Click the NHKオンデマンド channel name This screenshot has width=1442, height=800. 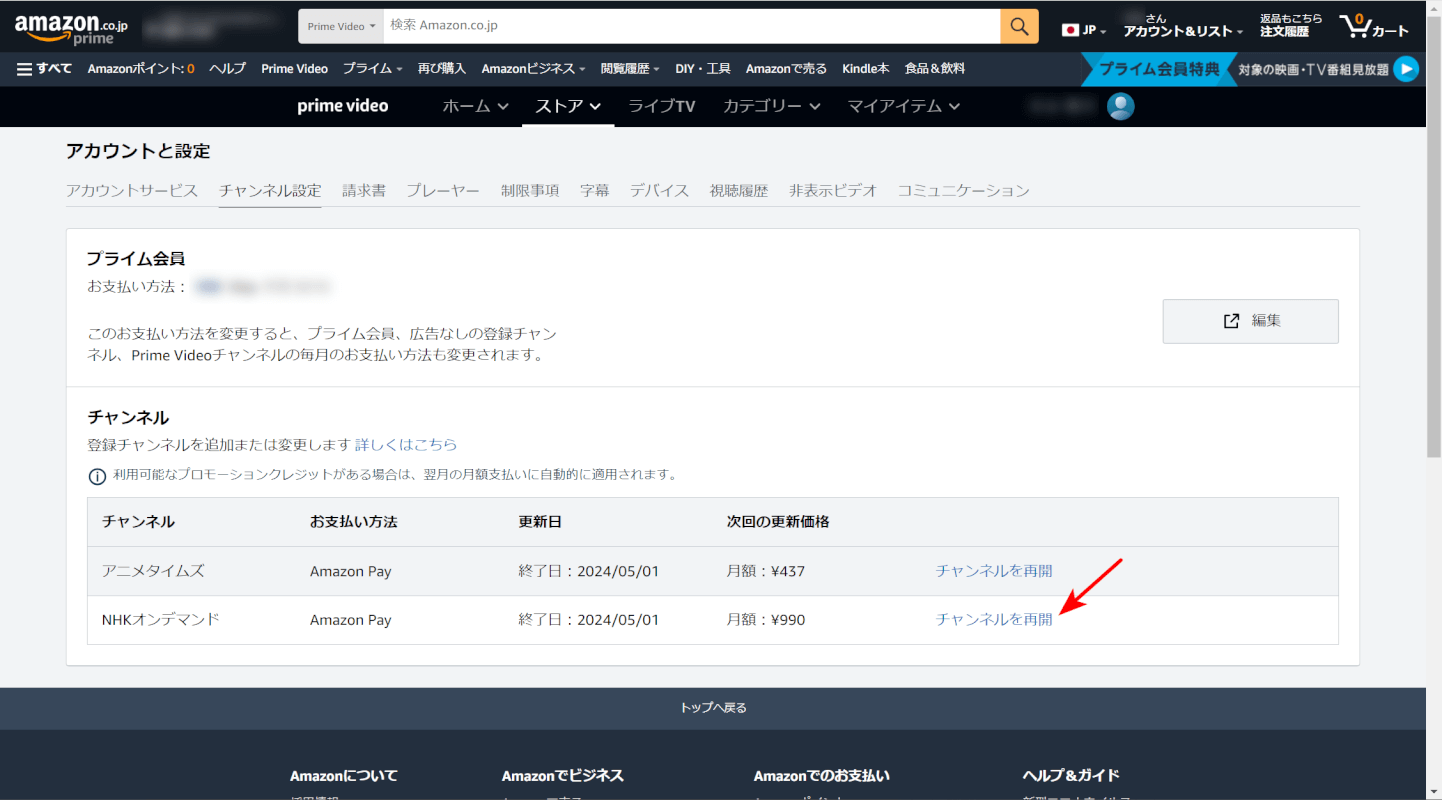coord(161,620)
